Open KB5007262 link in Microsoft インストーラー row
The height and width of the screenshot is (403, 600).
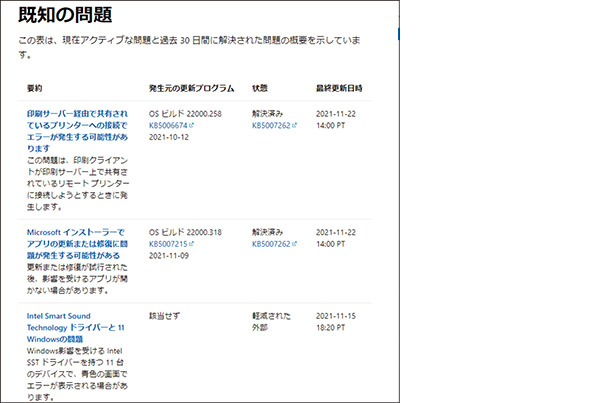[x=271, y=243]
